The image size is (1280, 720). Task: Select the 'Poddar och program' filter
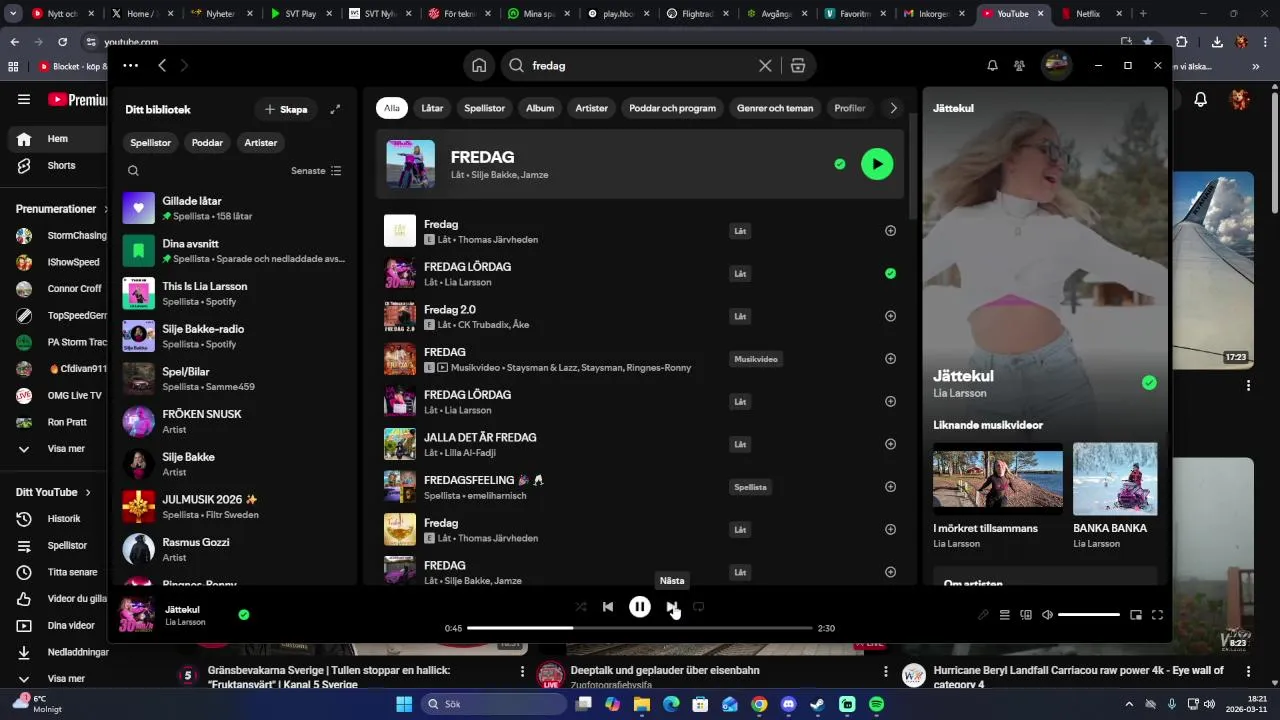tap(672, 108)
